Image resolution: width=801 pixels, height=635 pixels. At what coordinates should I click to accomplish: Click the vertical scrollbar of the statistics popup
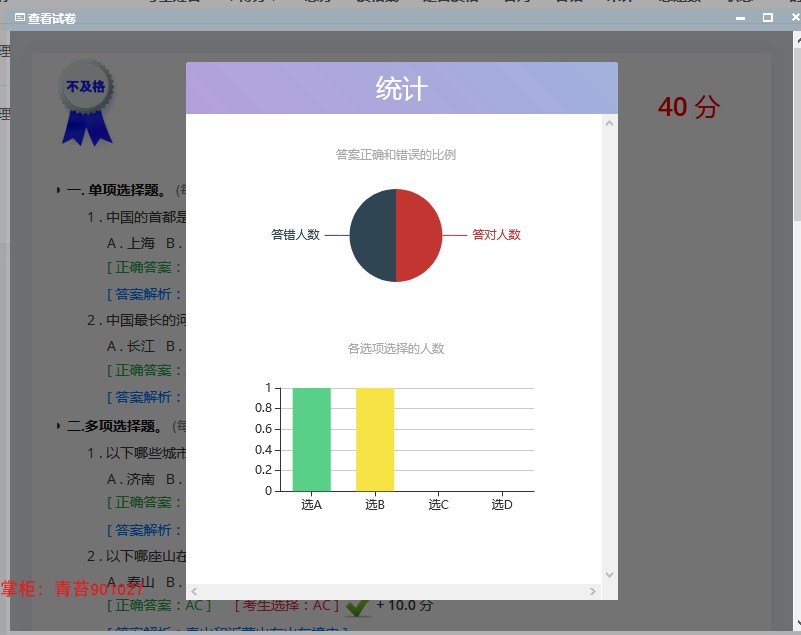click(609, 350)
